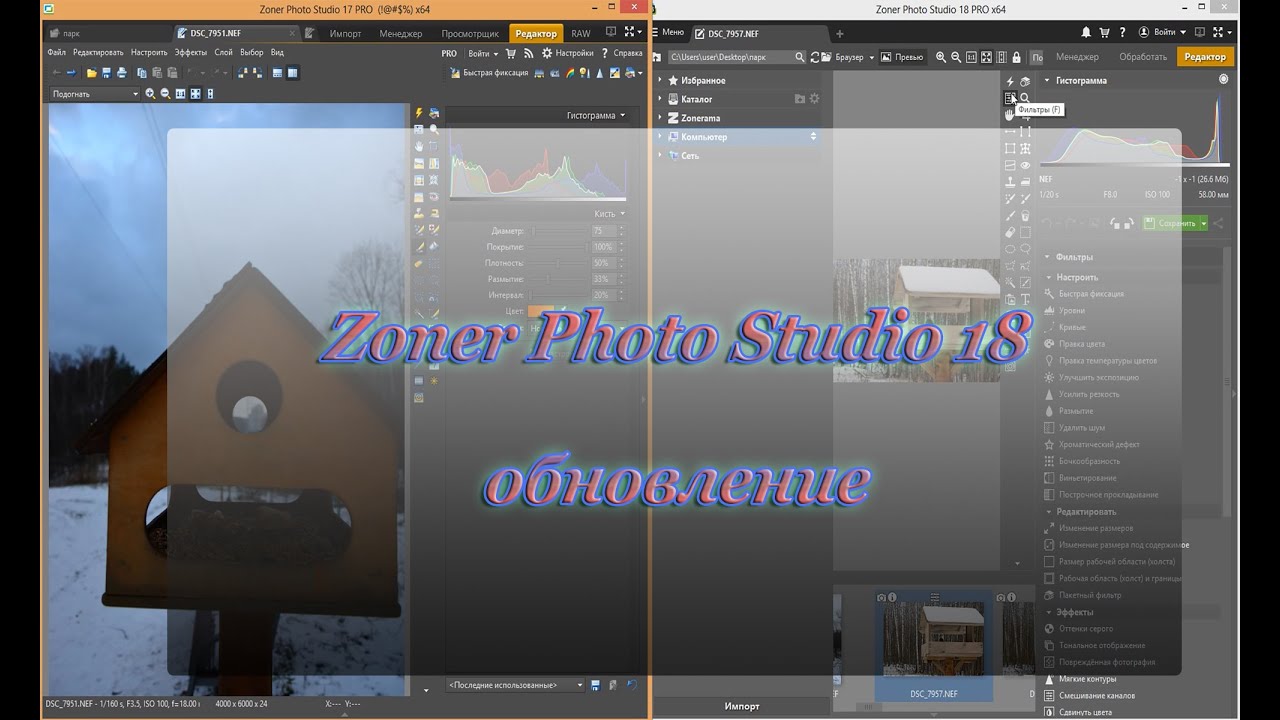This screenshot has width=1280, height=720.
Task: Select the DSC_7957.NEF filmstrip thumbnail
Action: pyautogui.click(x=933, y=645)
